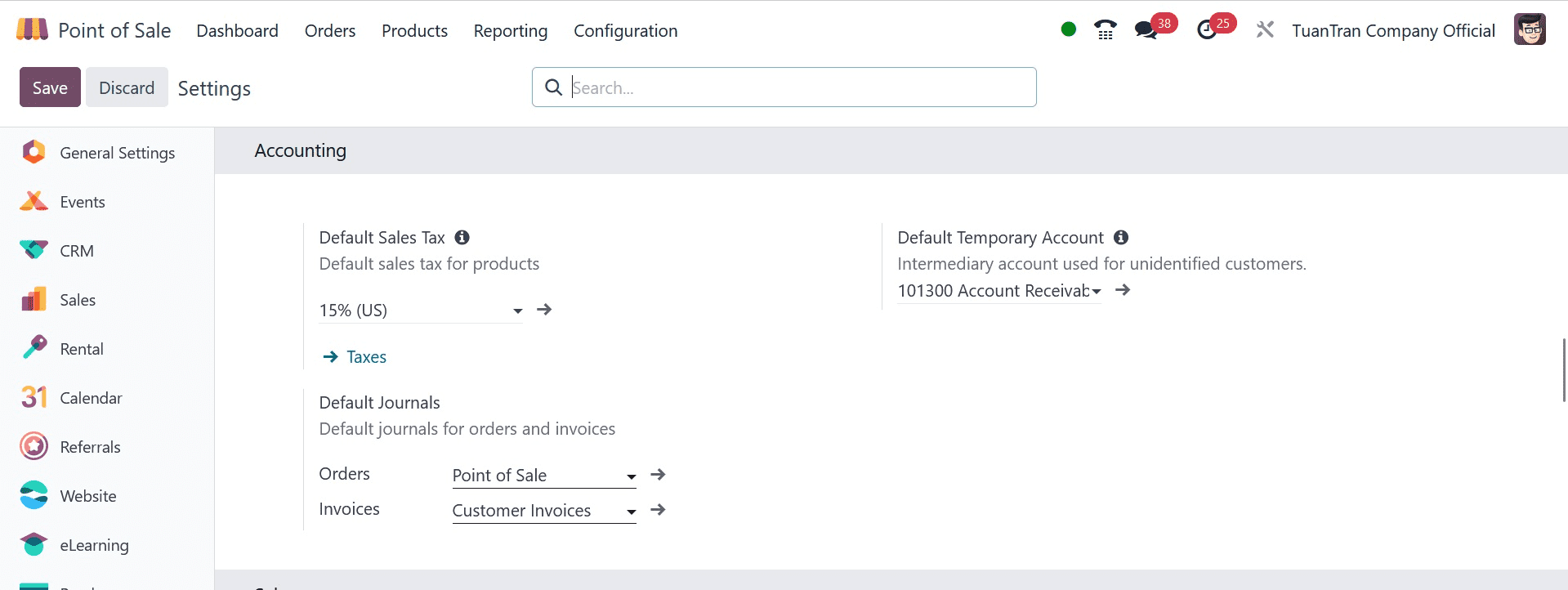Image resolution: width=1568 pixels, height=590 pixels.
Task: Click 'Default journals for orders and invoices' text
Action: [467, 429]
